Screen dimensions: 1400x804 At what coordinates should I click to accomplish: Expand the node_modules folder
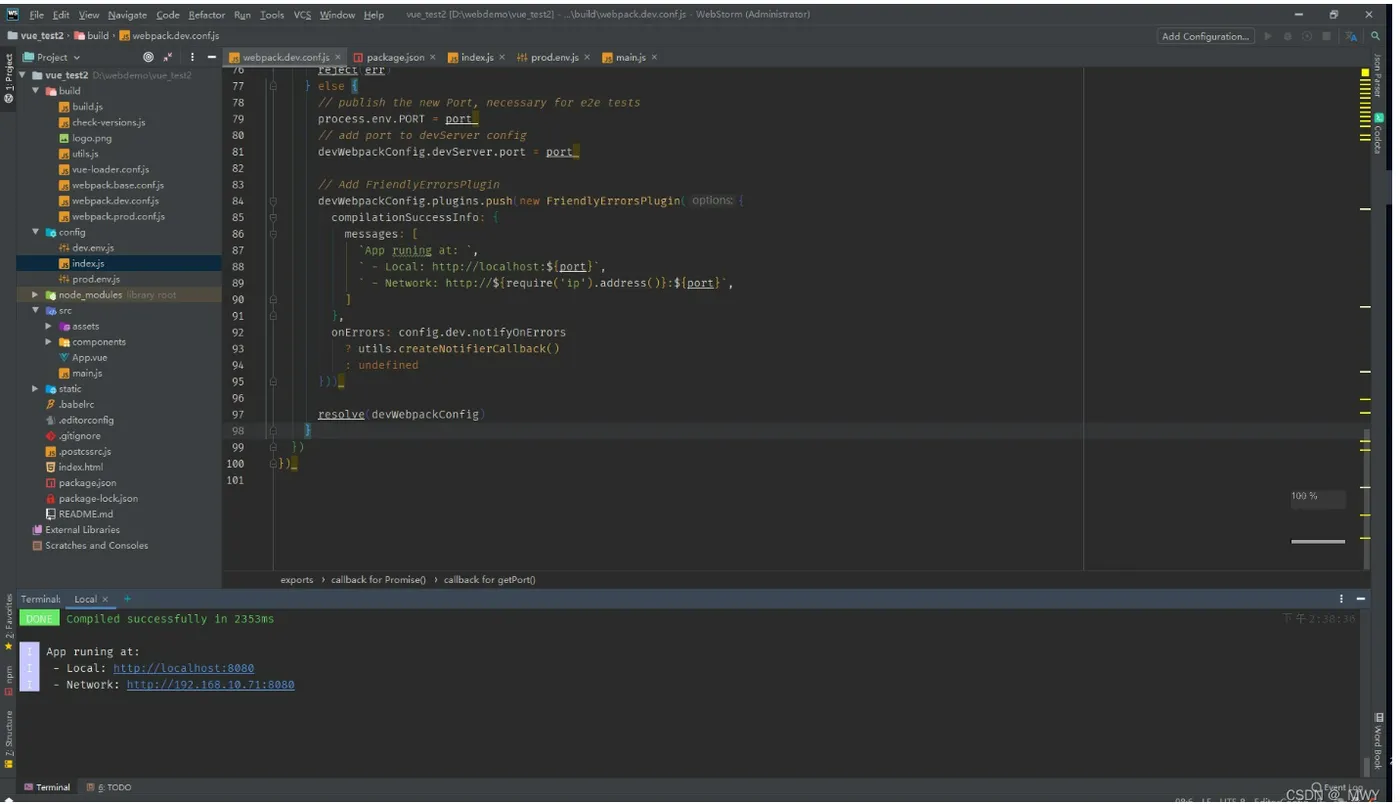click(36, 295)
